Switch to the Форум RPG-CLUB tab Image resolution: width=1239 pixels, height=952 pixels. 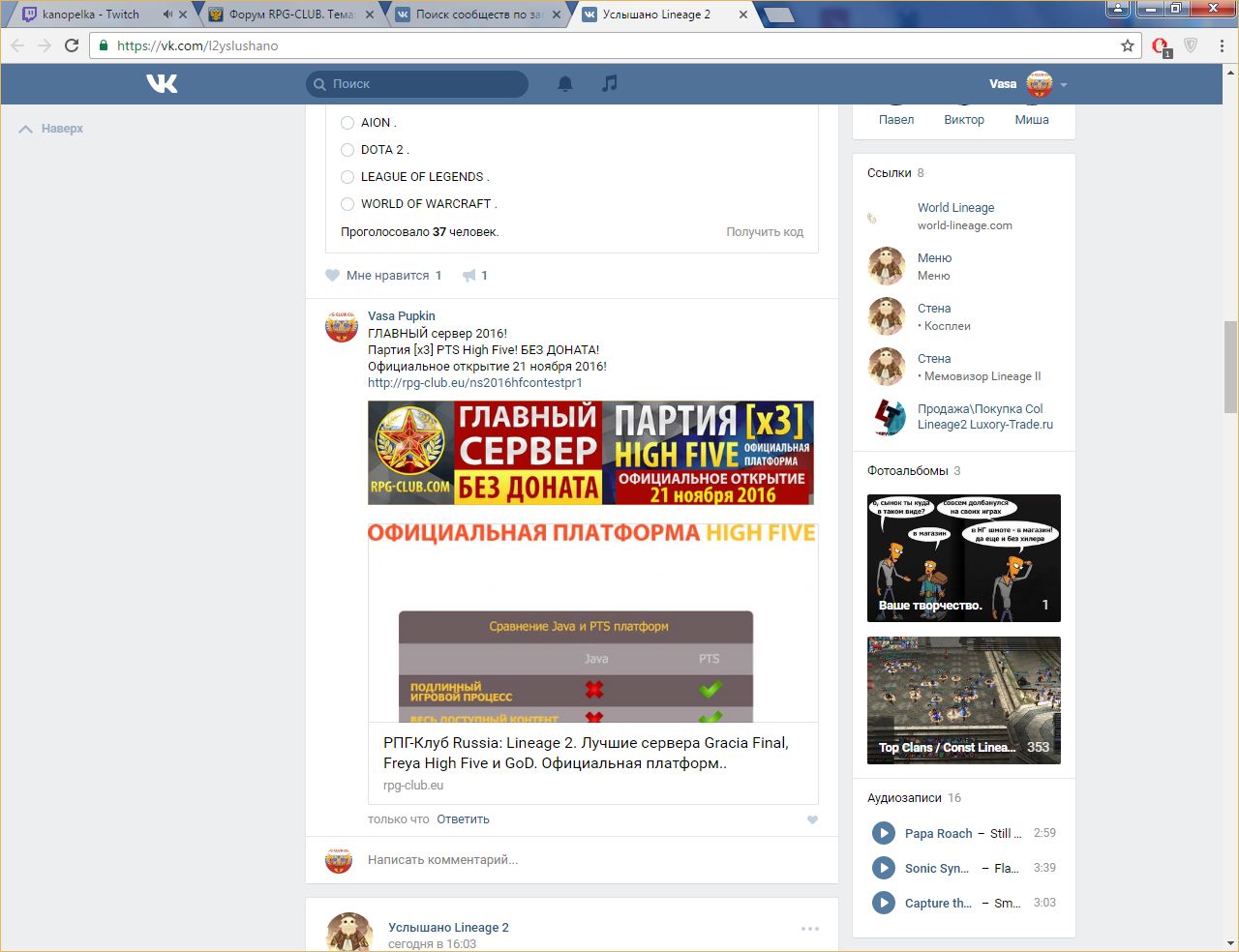tap(290, 15)
